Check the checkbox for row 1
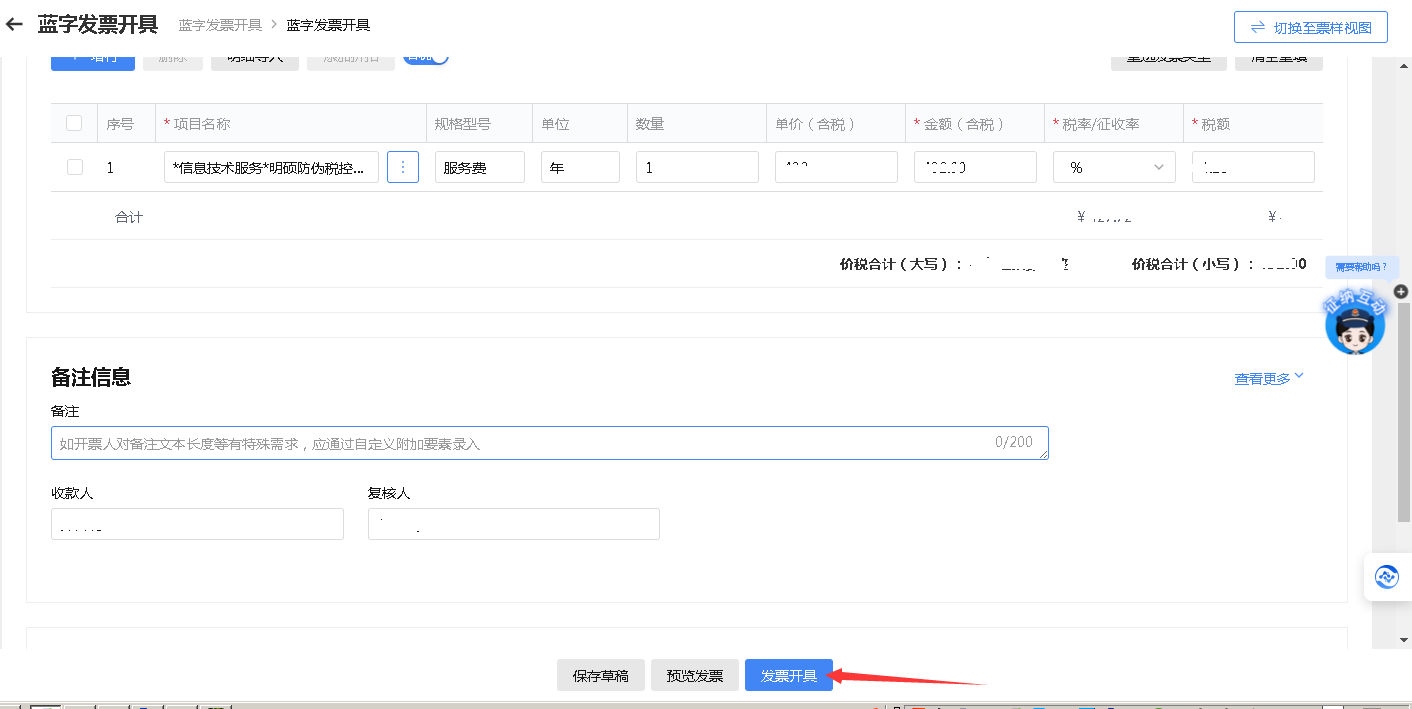 point(75,168)
